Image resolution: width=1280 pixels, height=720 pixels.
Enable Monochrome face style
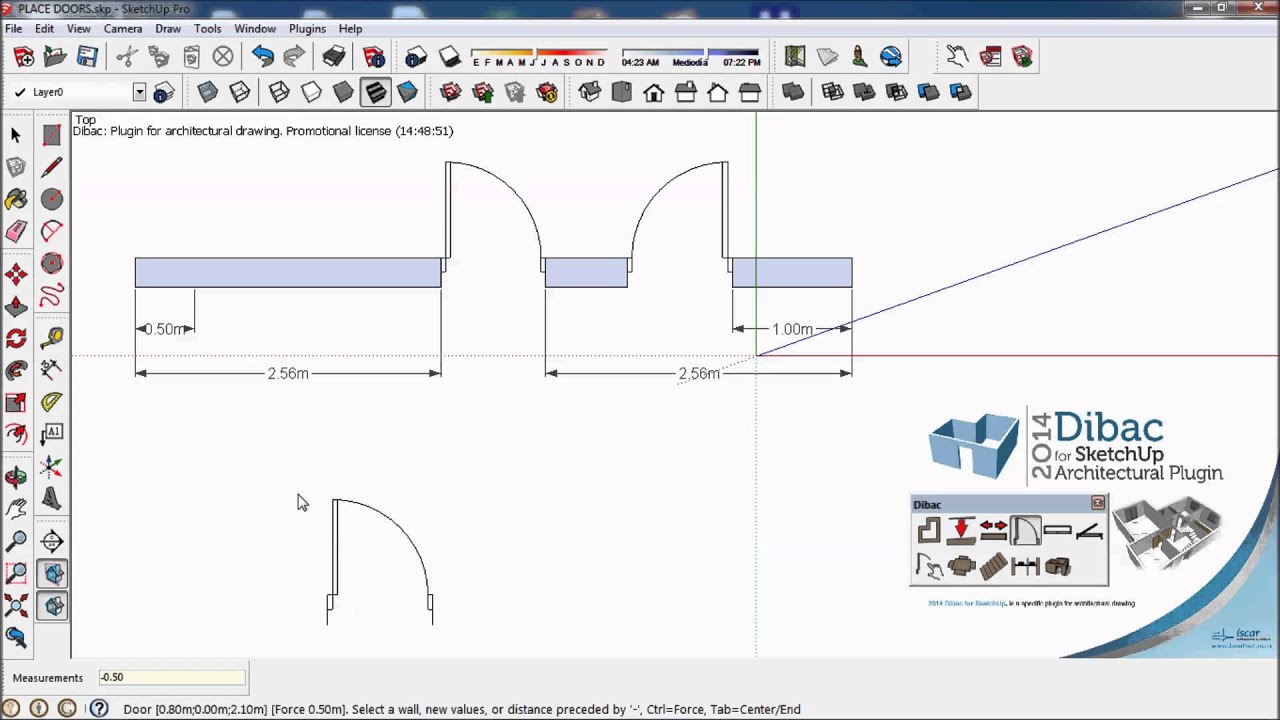pos(407,92)
